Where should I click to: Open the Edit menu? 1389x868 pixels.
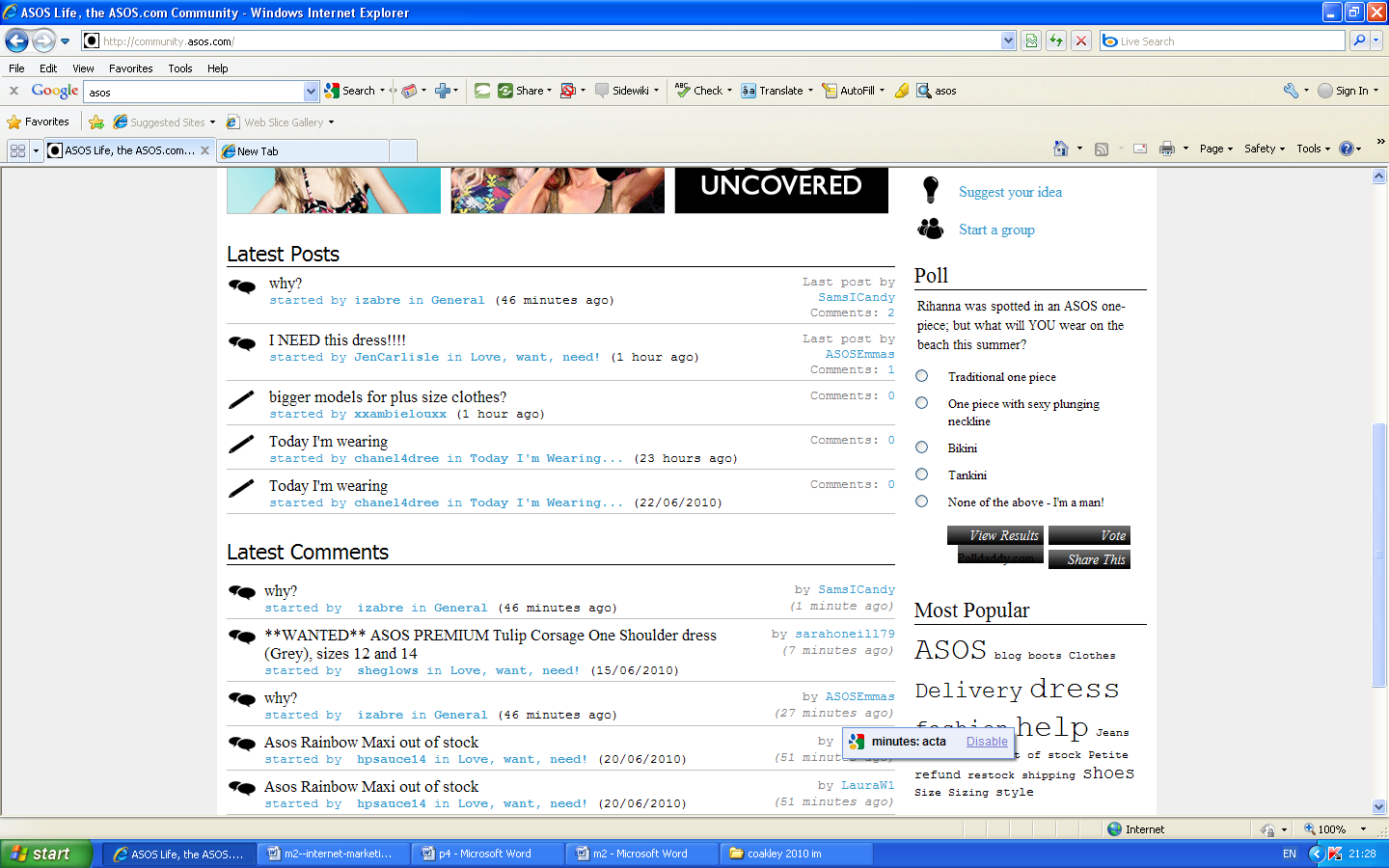click(48, 68)
